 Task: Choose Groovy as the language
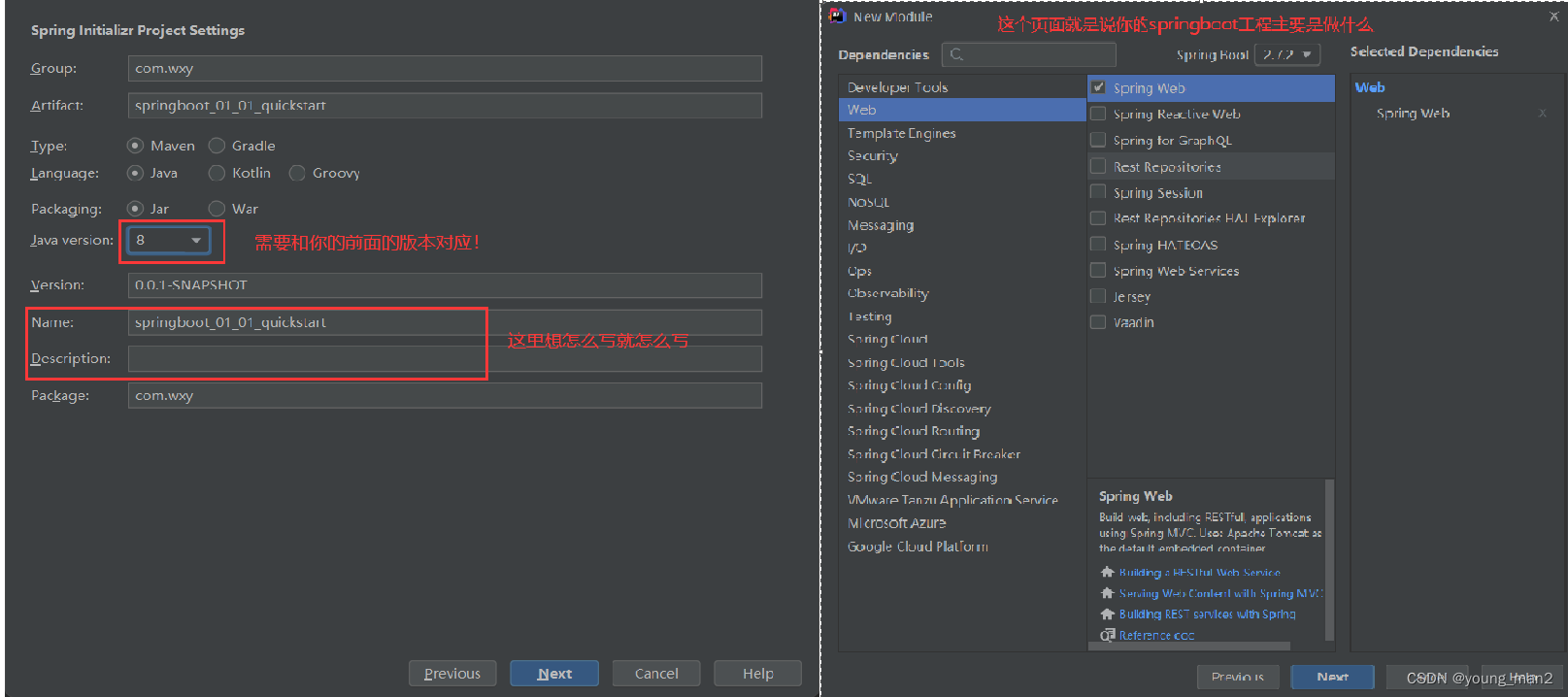297,173
